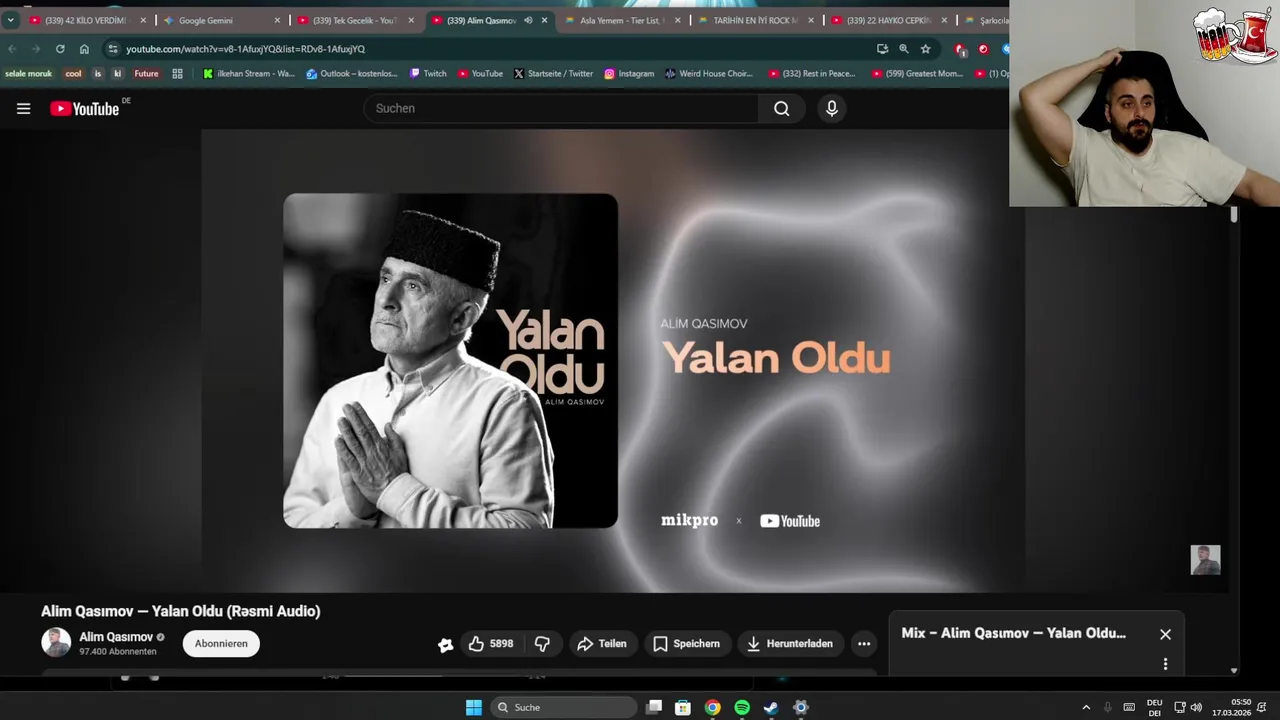This screenshot has width=1280, height=720.
Task: Open Rest in Peace bookmark
Action: (811, 73)
